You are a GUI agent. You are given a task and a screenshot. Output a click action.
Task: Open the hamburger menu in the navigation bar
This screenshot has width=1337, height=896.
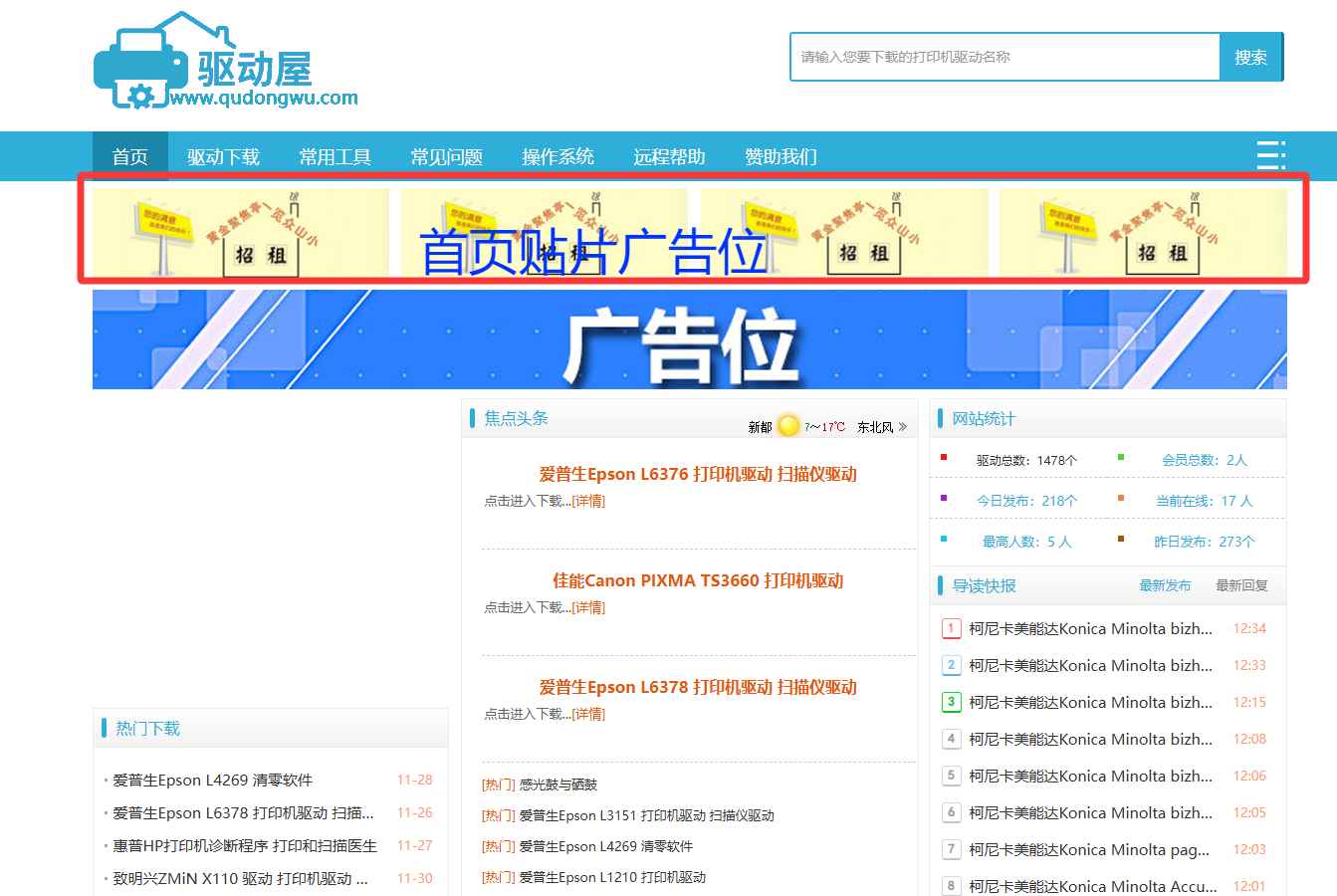[x=1270, y=155]
